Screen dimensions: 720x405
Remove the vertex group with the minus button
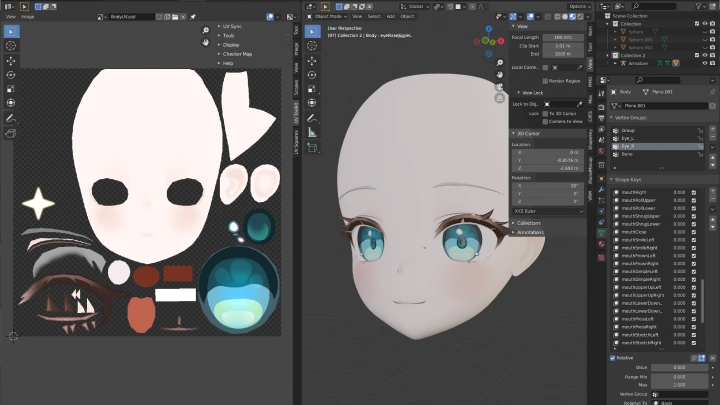(x=712, y=139)
